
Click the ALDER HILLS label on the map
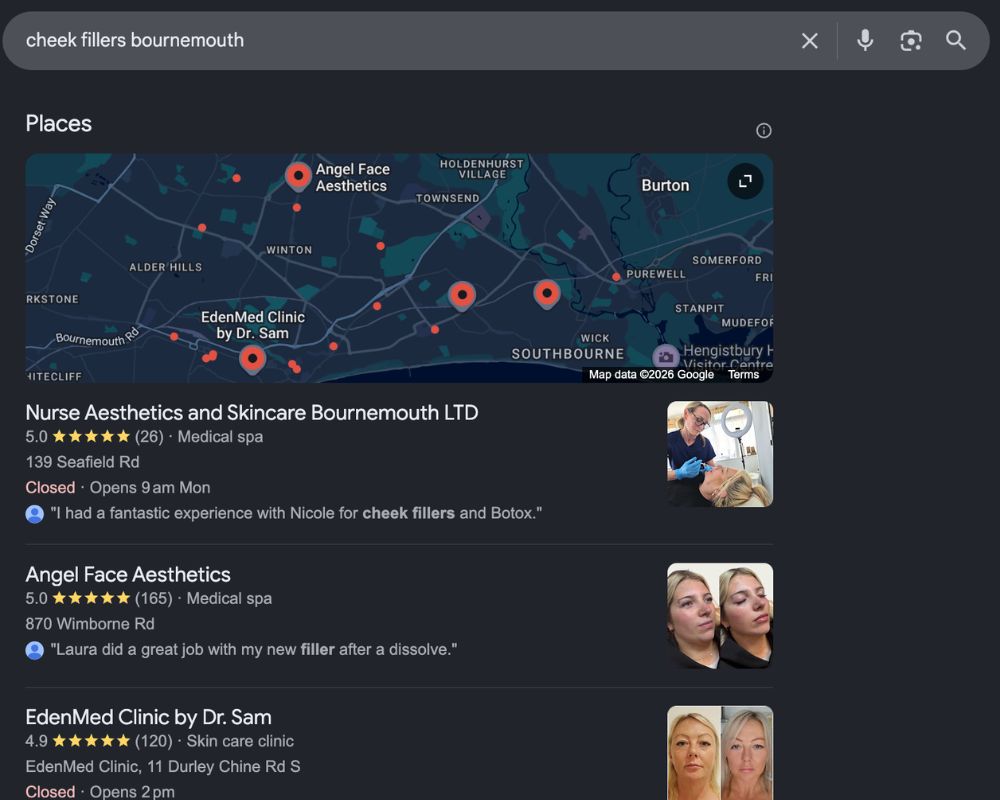166,267
